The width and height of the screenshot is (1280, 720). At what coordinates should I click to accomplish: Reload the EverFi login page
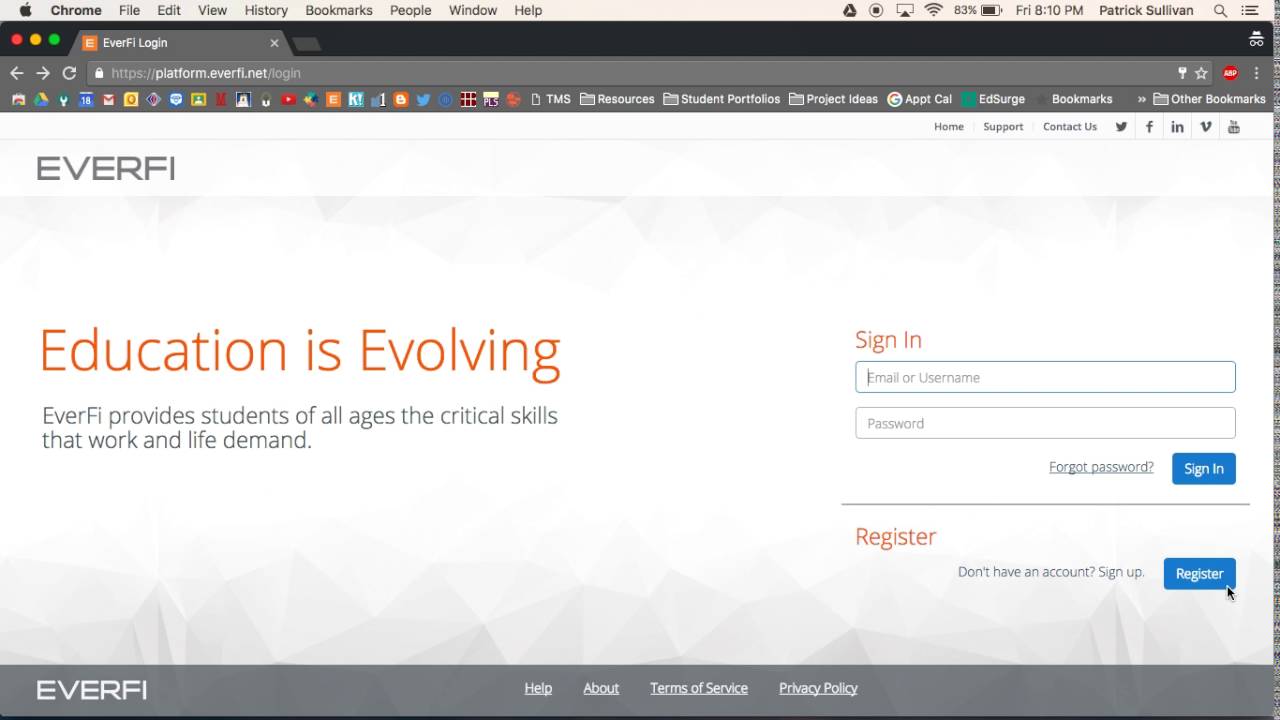69,73
